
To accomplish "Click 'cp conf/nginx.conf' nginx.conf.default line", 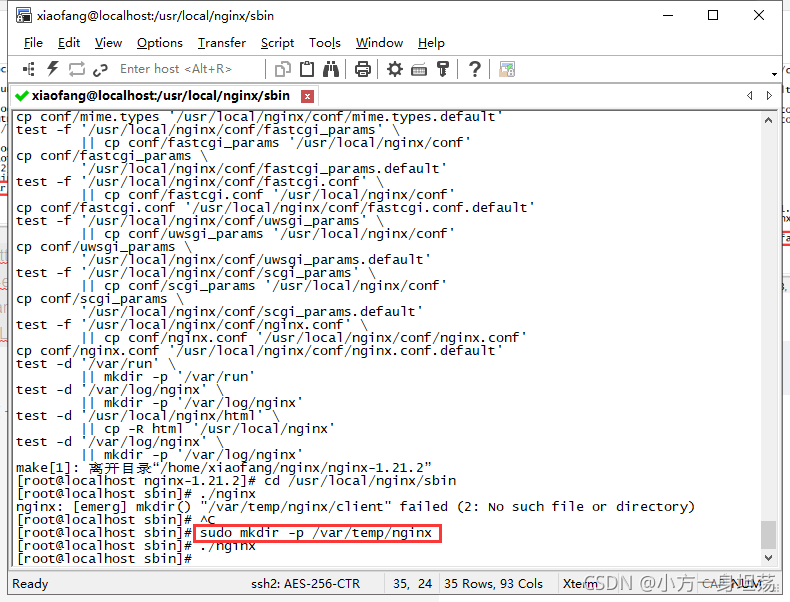I will tap(259, 351).
